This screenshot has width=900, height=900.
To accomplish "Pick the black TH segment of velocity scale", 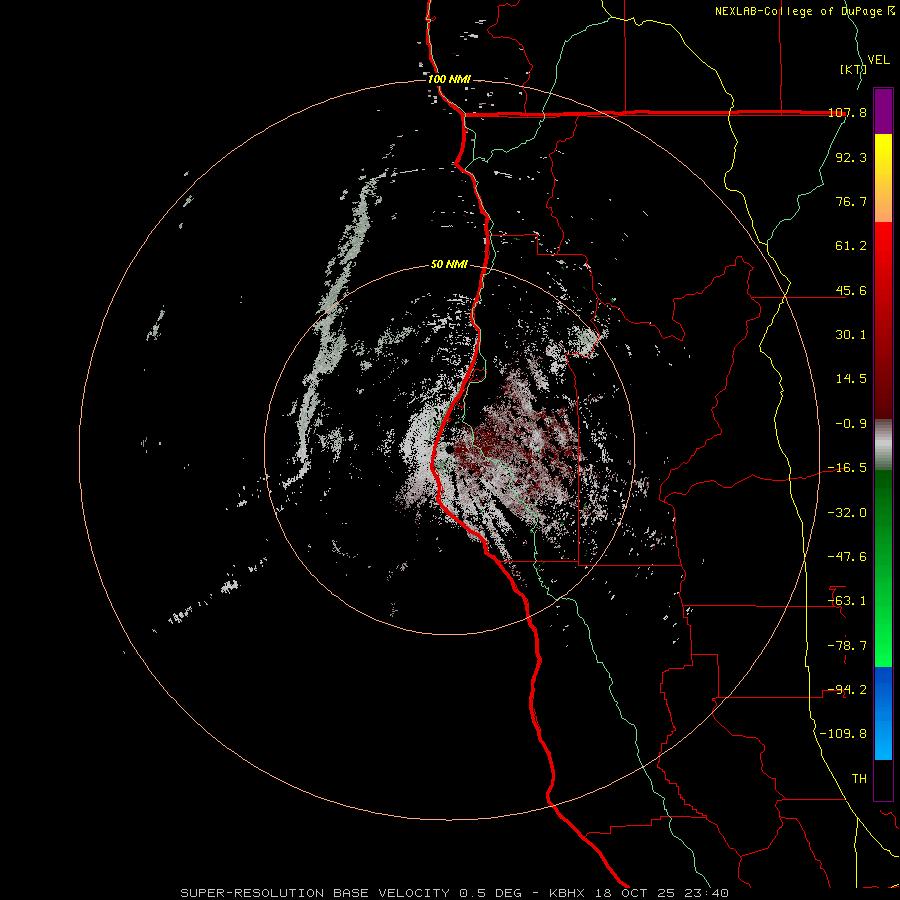I will tap(883, 779).
